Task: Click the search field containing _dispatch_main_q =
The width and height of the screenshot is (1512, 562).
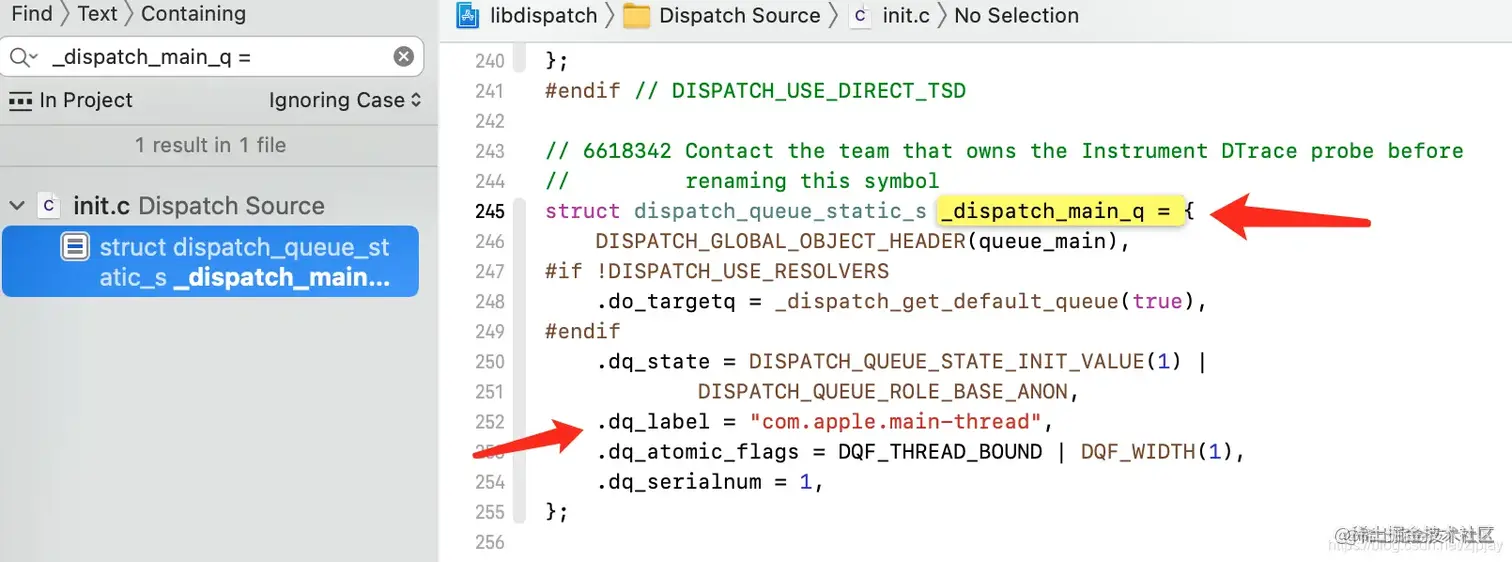Action: tap(212, 57)
